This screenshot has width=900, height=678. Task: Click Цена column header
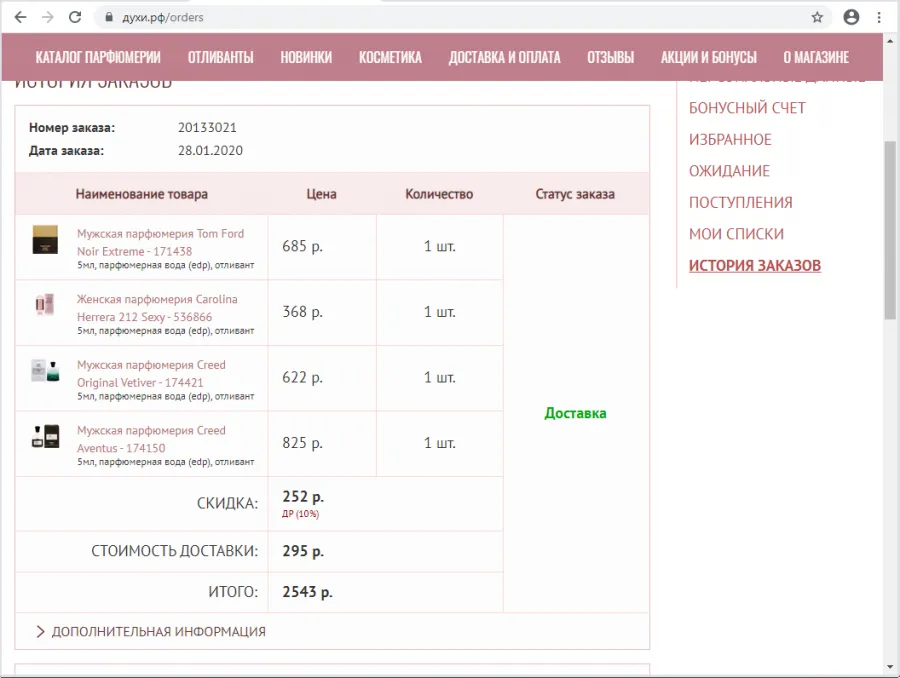point(321,194)
